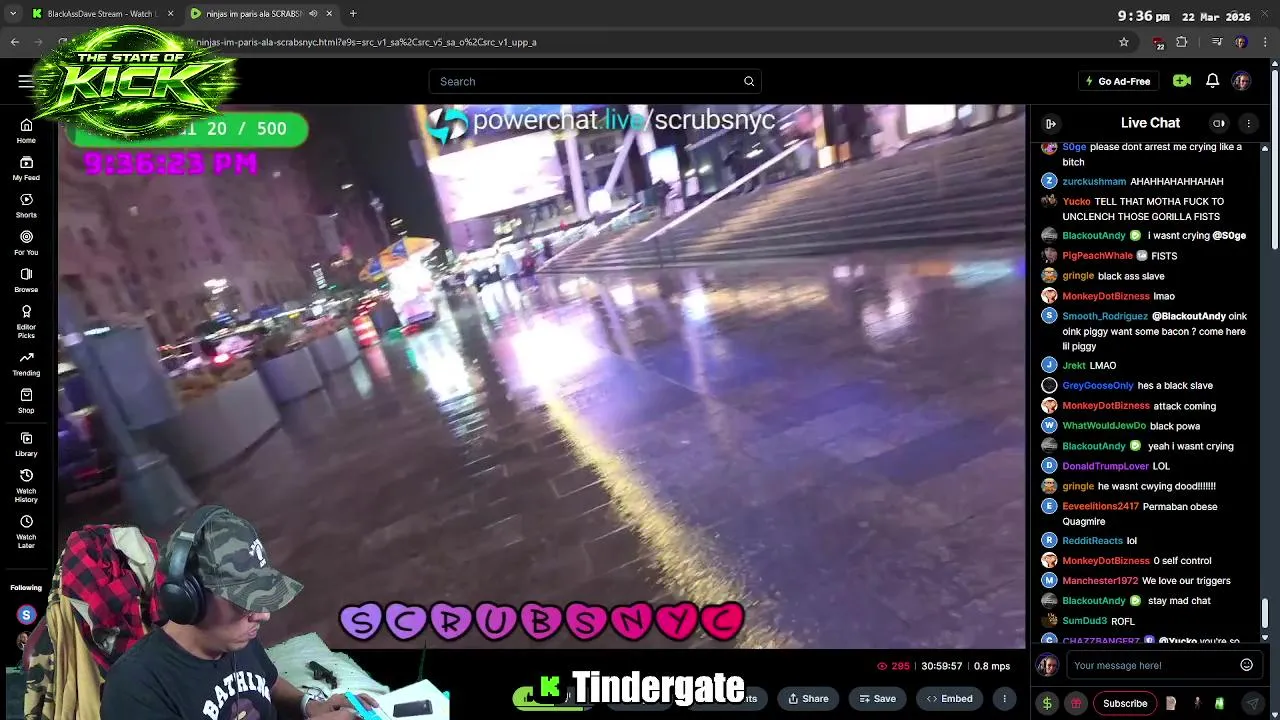The width and height of the screenshot is (1280, 720).
Task: Click the video player area
Action: click(542, 377)
